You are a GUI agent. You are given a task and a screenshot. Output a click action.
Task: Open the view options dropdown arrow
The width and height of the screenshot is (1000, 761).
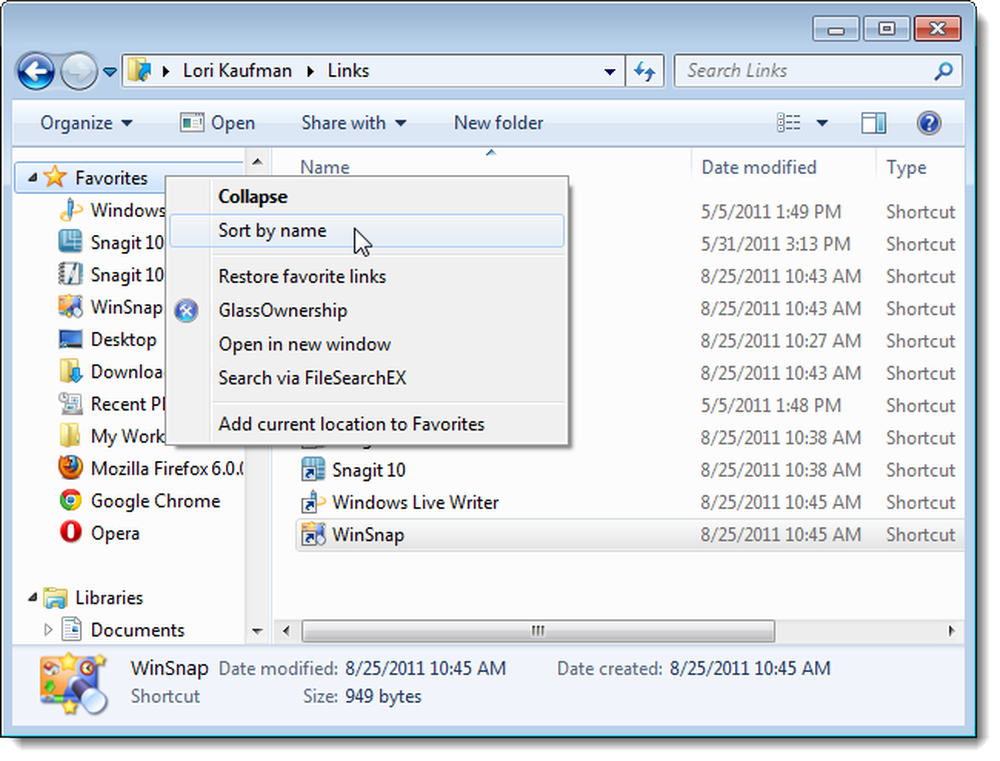822,123
